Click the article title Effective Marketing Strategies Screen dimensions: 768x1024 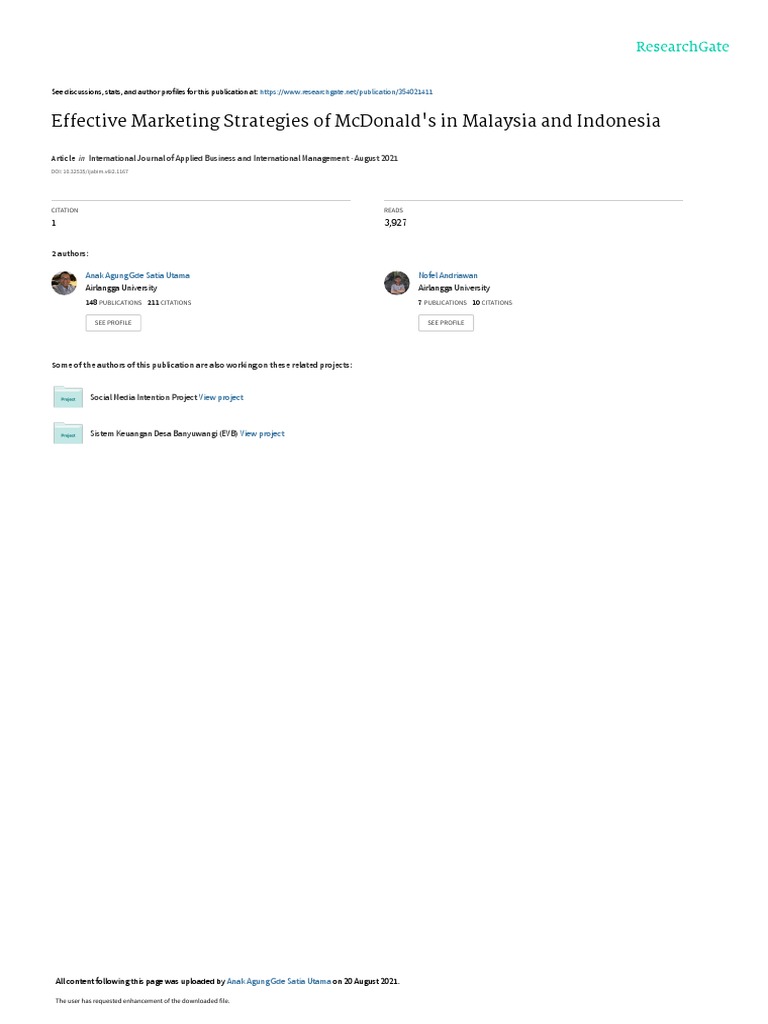tap(356, 121)
